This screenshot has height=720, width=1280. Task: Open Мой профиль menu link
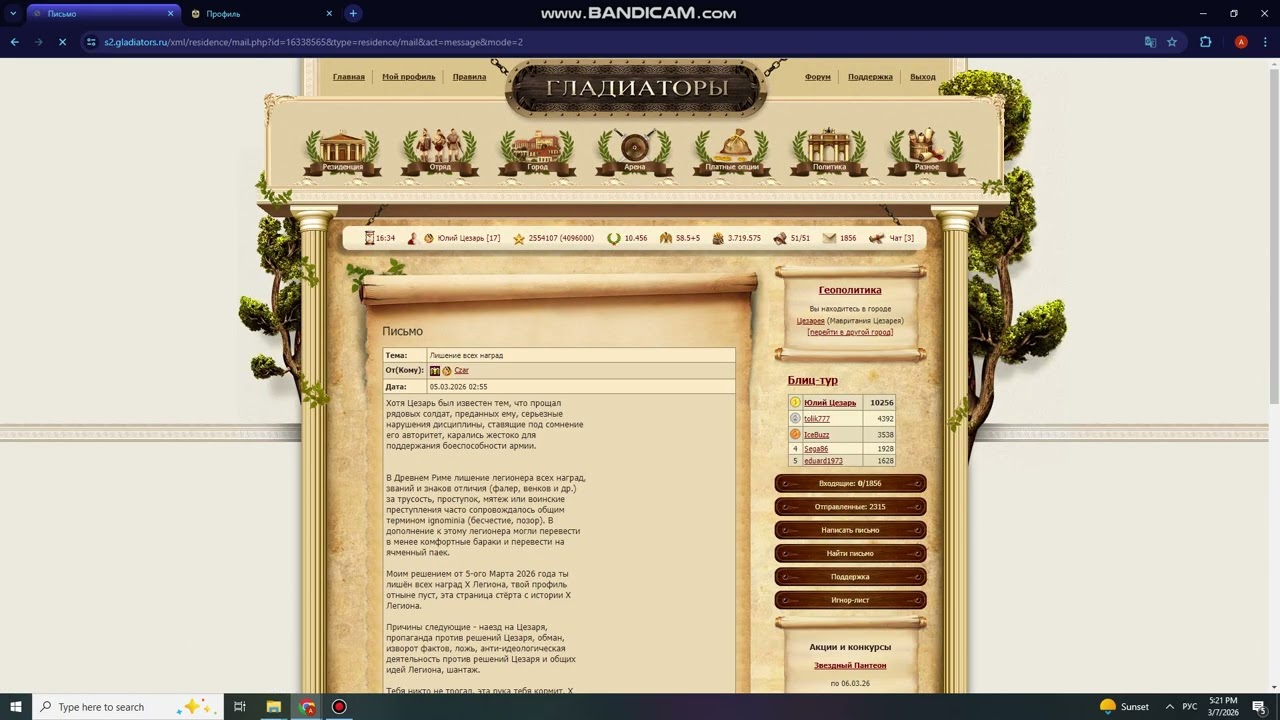point(409,76)
